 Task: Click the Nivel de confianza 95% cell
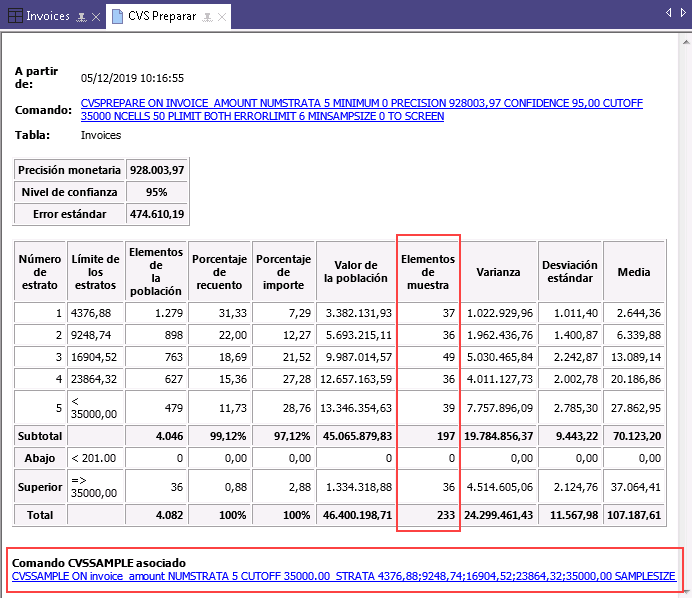[x=157, y=192]
